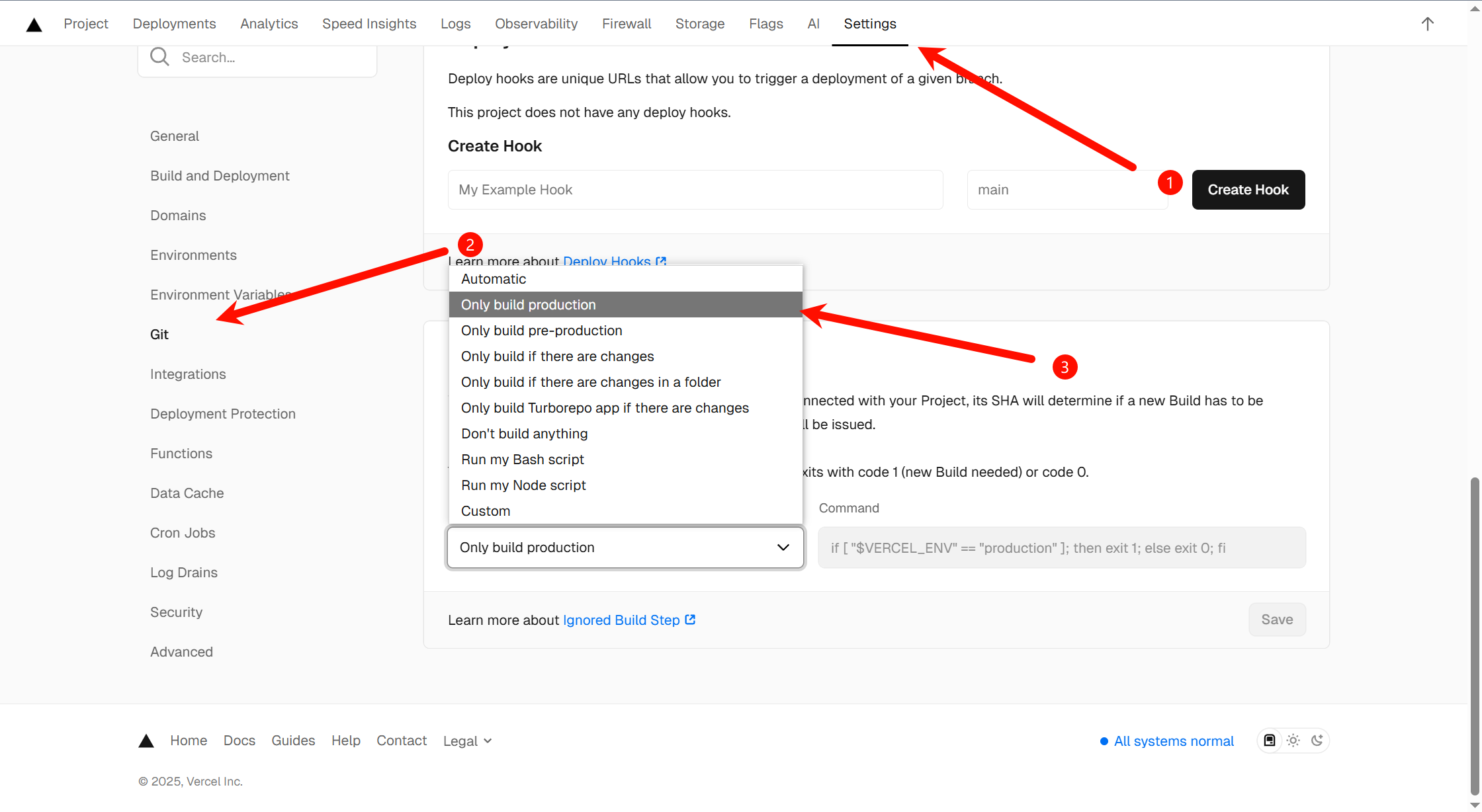The height and width of the screenshot is (812, 1482).
Task: Click the search magnifier icon
Action: coord(159,57)
